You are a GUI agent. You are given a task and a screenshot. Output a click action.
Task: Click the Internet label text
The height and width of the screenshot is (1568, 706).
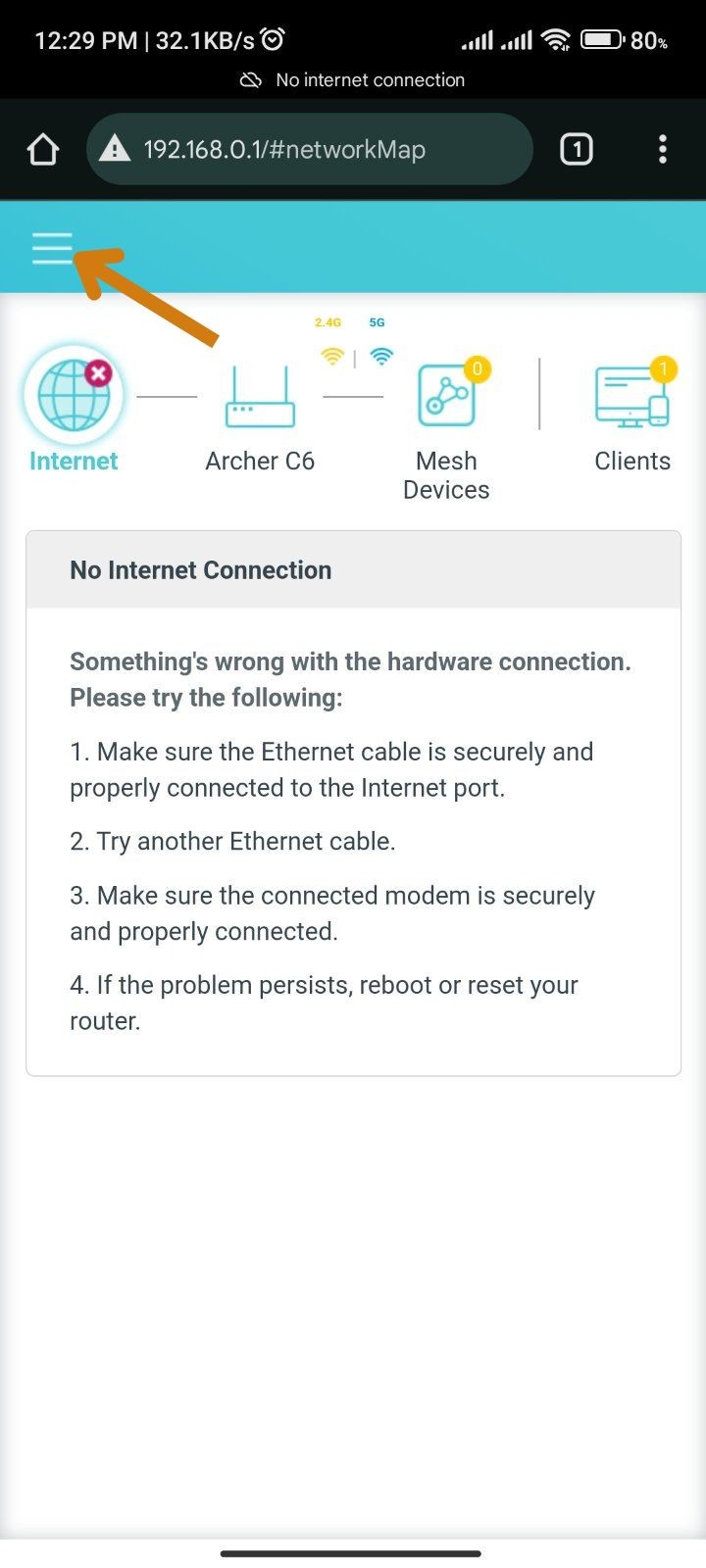pos(74,462)
